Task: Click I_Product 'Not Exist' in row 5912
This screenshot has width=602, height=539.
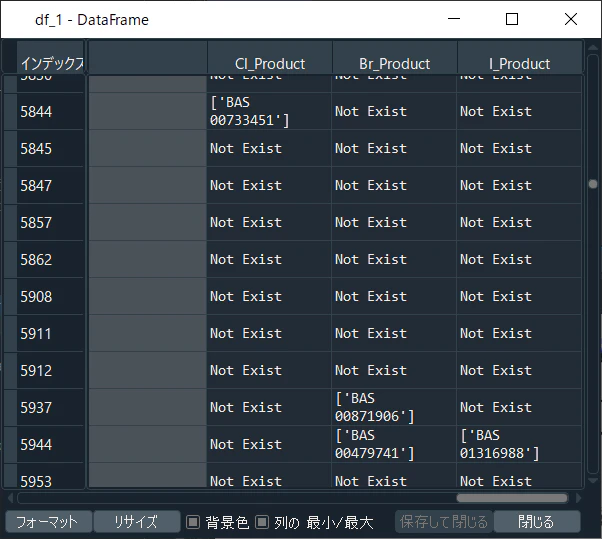Action: point(519,370)
